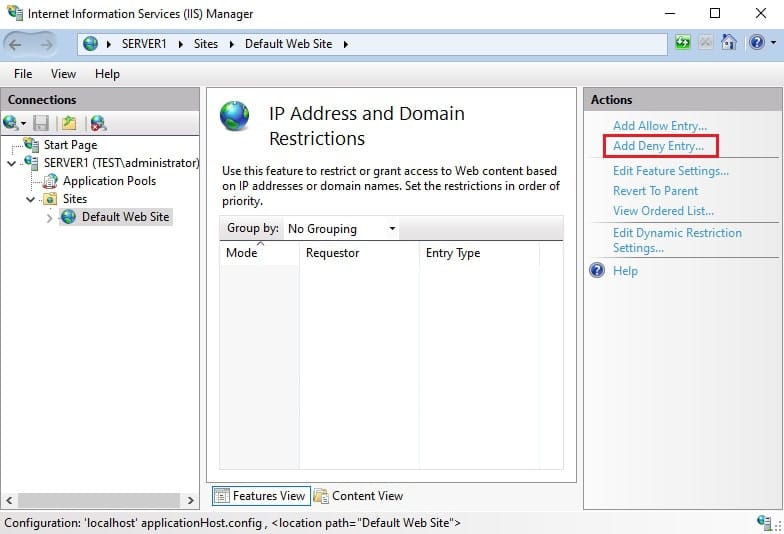Viewport: 784px width, 534px height.
Task: Switch to Features View tab
Action: (x=262, y=496)
